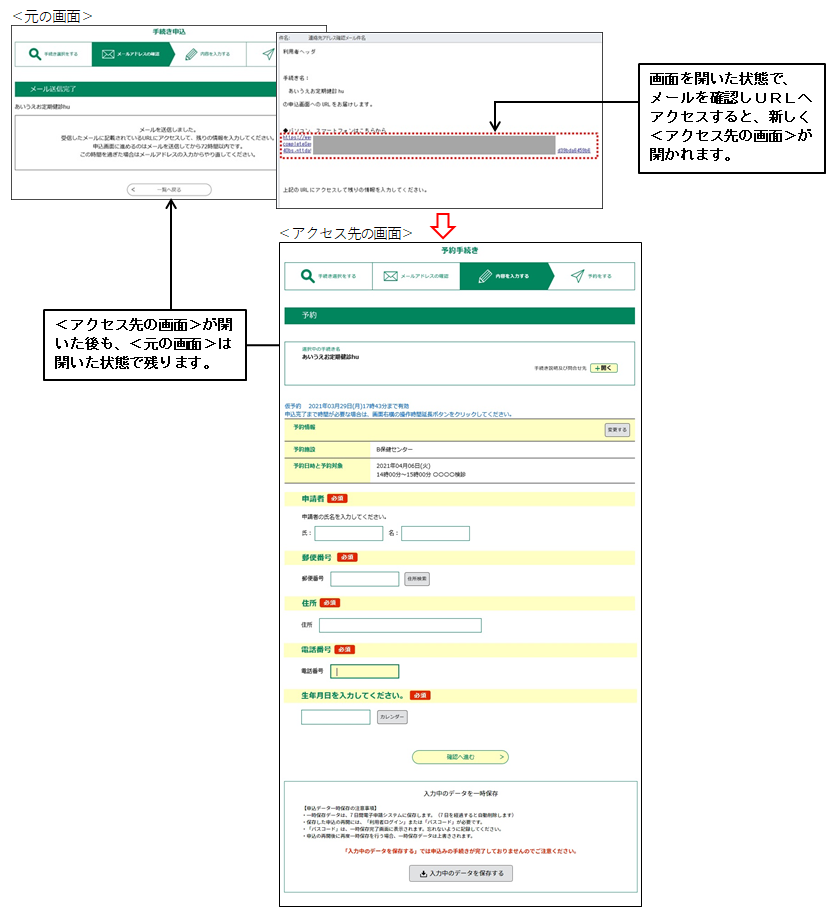
Task: Click the pencil icon on 内容を入力する step
Action: pos(485,276)
